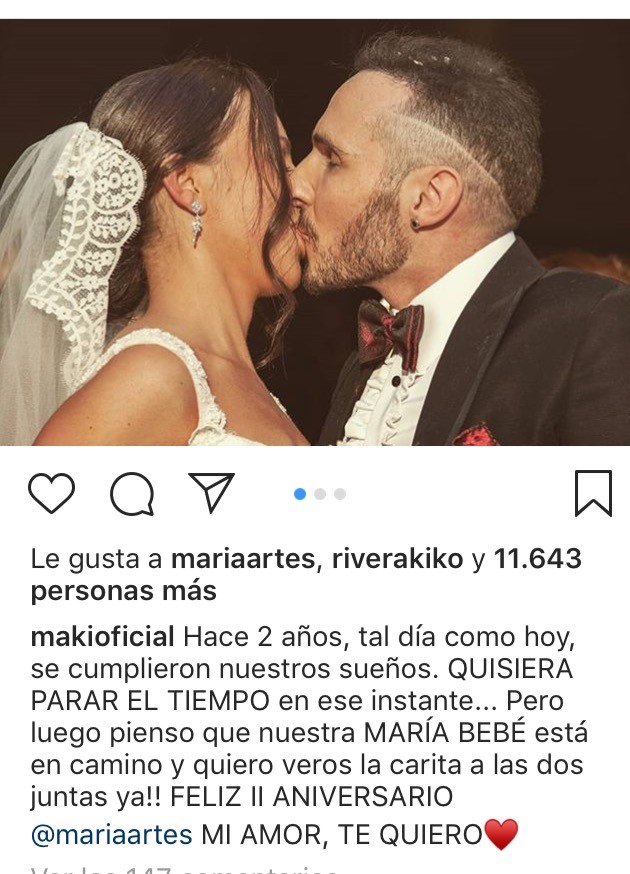The image size is (630, 874).
Task: Jump to the third carousel dot
Action: (340, 494)
